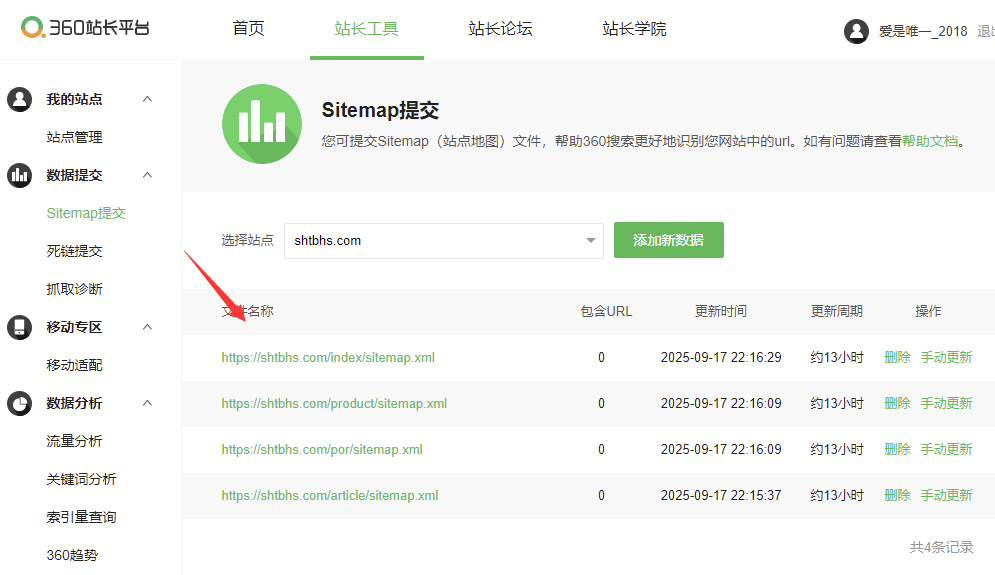Click the 更新周期 column header

[837, 311]
